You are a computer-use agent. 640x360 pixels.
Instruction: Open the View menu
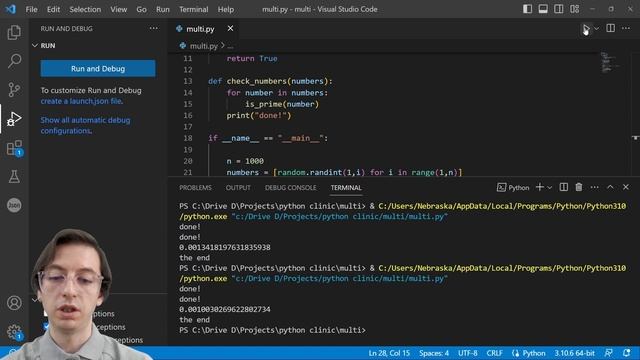point(118,9)
